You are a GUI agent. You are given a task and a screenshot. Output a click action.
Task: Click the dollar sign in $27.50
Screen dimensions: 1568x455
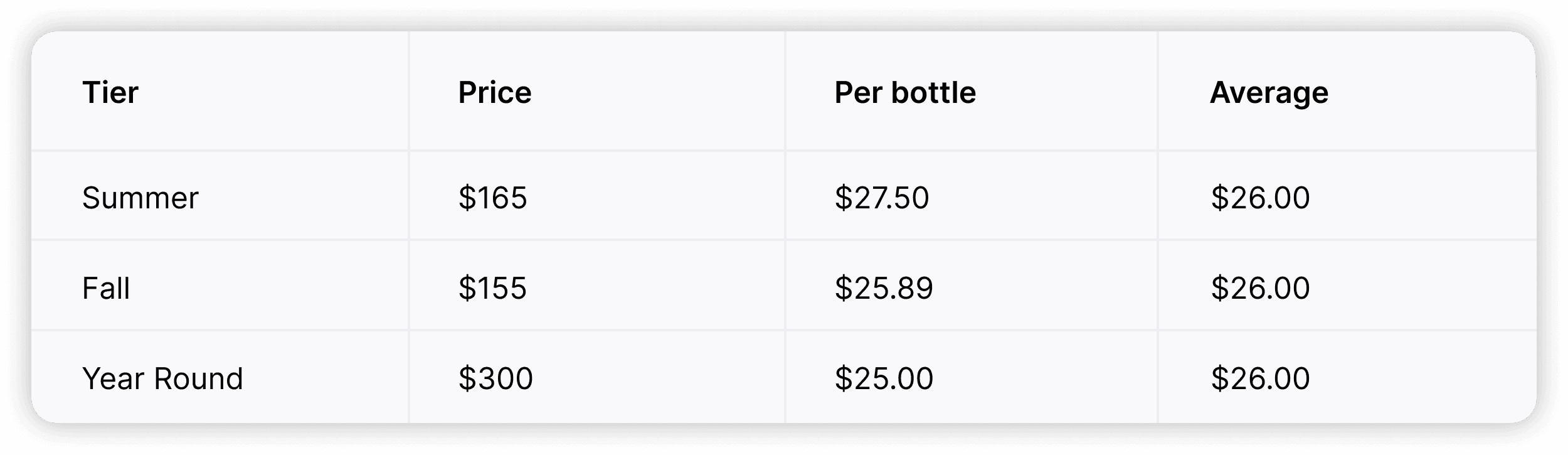(843, 198)
